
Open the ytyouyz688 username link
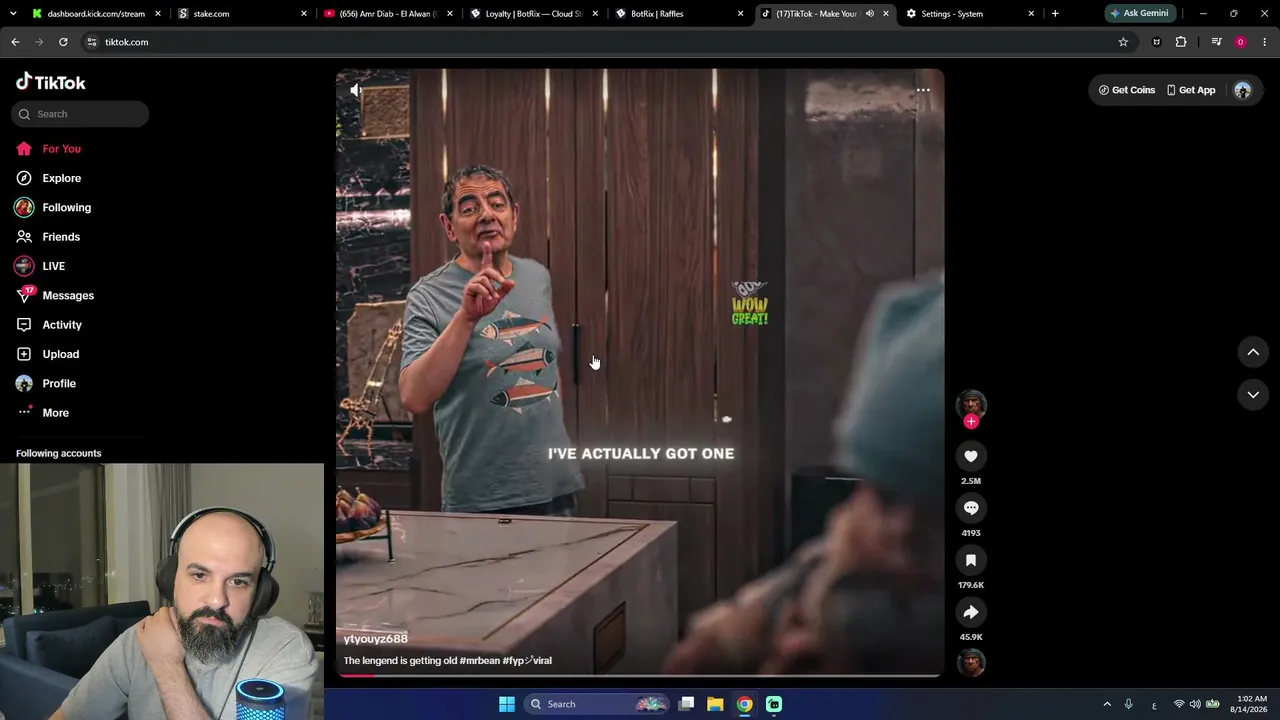(x=376, y=639)
